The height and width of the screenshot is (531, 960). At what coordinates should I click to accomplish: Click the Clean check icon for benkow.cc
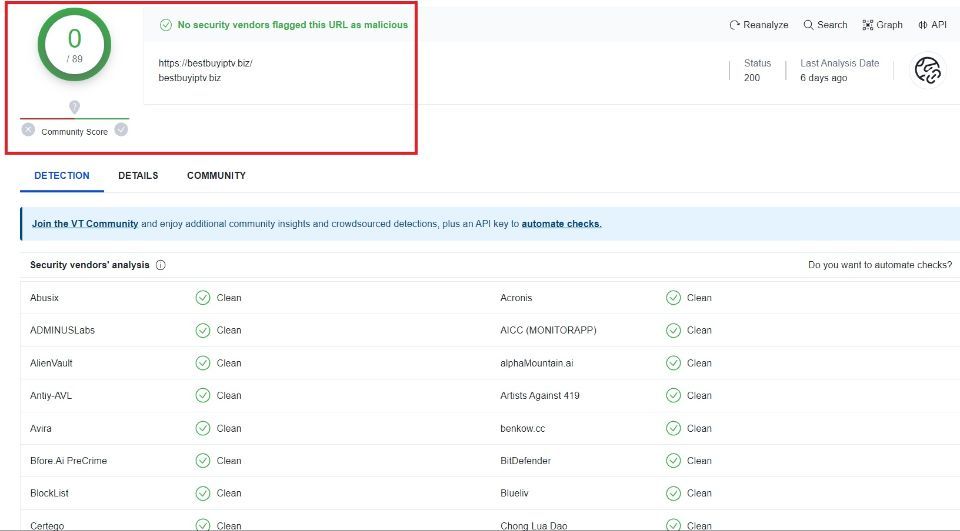point(673,429)
